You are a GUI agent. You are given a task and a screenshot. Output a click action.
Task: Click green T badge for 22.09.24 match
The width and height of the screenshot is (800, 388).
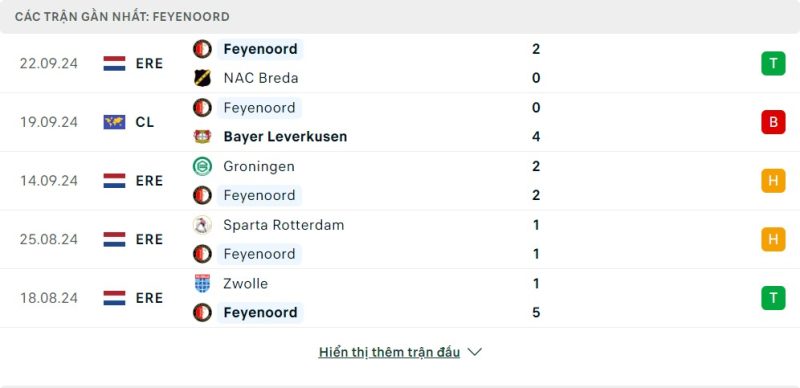773,63
